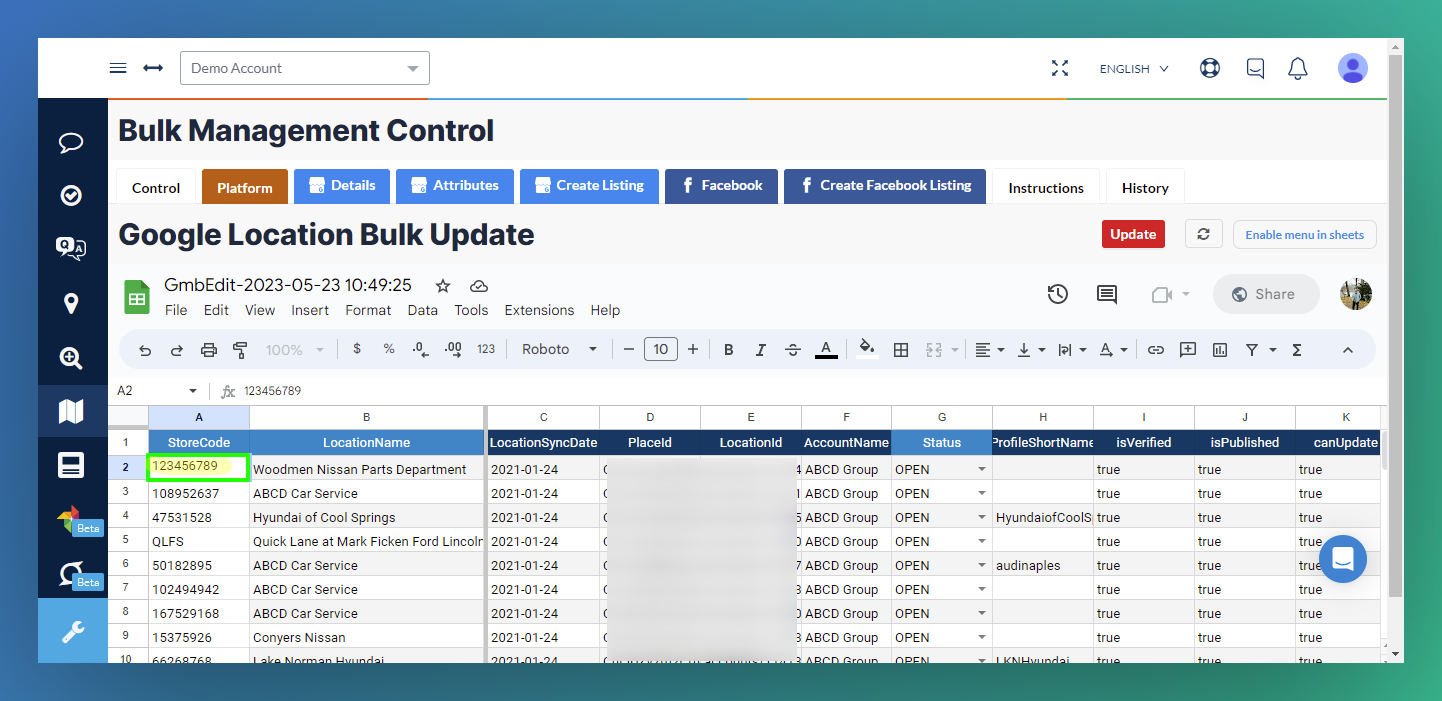Open the History tab

click(1145, 187)
